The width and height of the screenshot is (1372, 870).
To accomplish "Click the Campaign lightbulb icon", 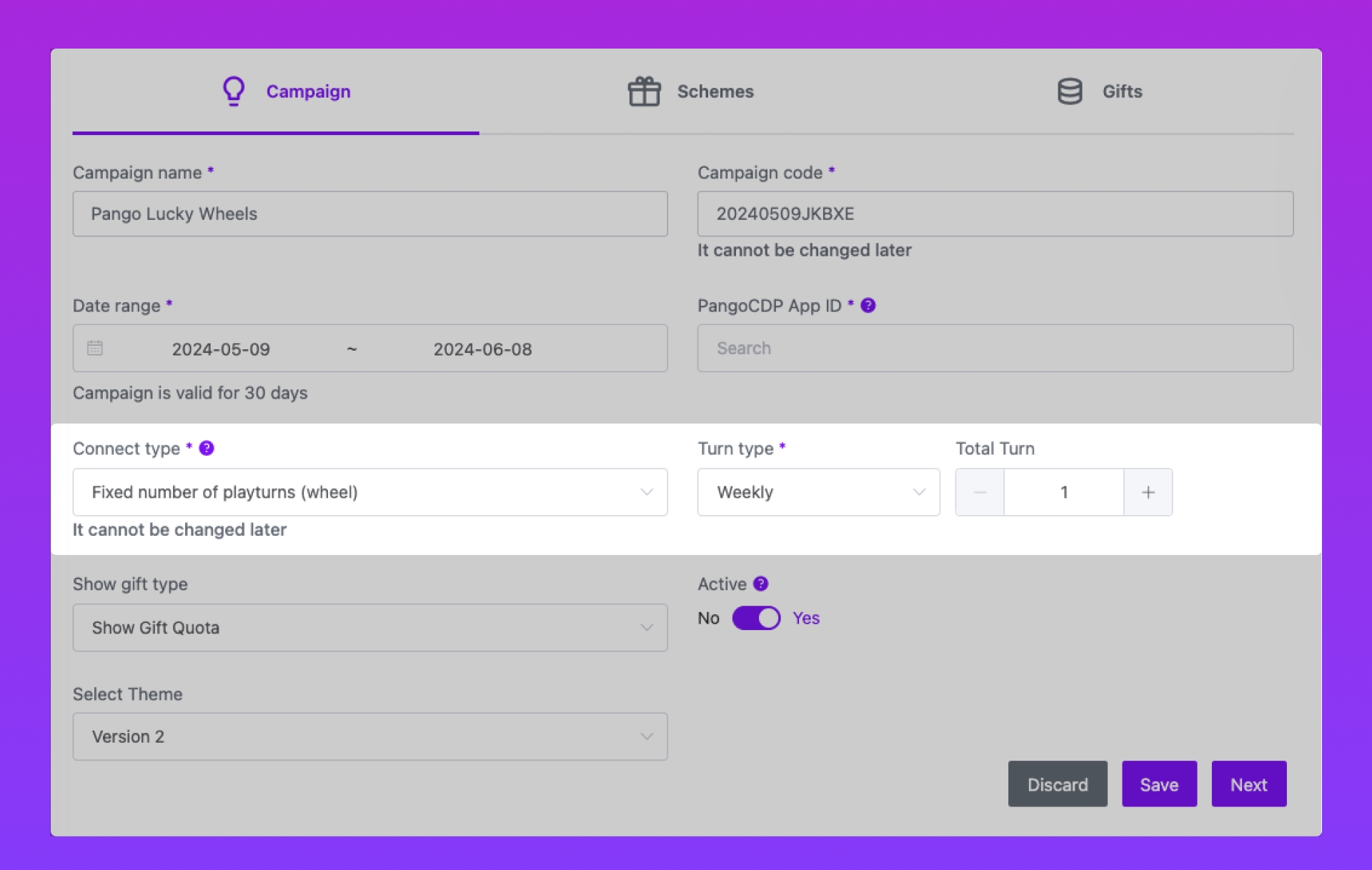I will [234, 91].
